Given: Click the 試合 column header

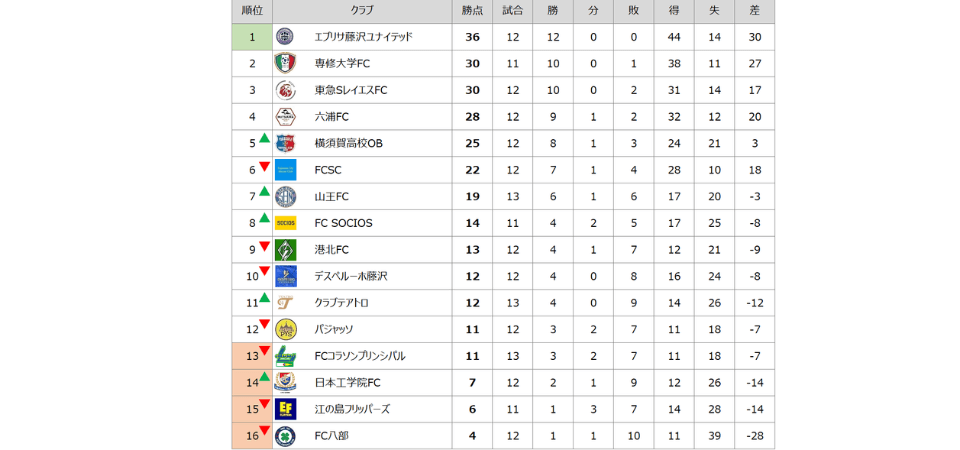Looking at the screenshot, I should pos(513,11).
